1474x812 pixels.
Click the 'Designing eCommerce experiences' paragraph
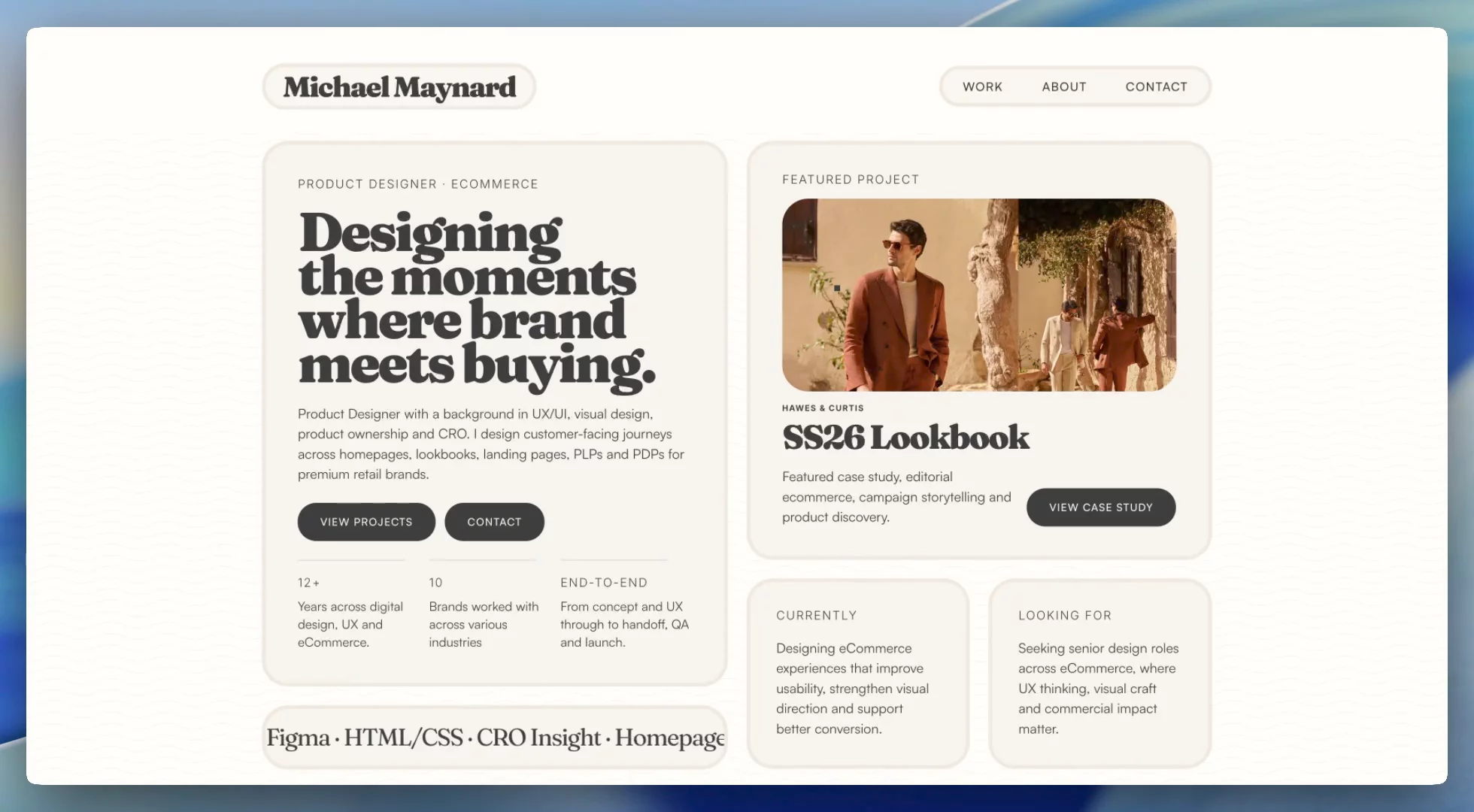click(x=853, y=689)
